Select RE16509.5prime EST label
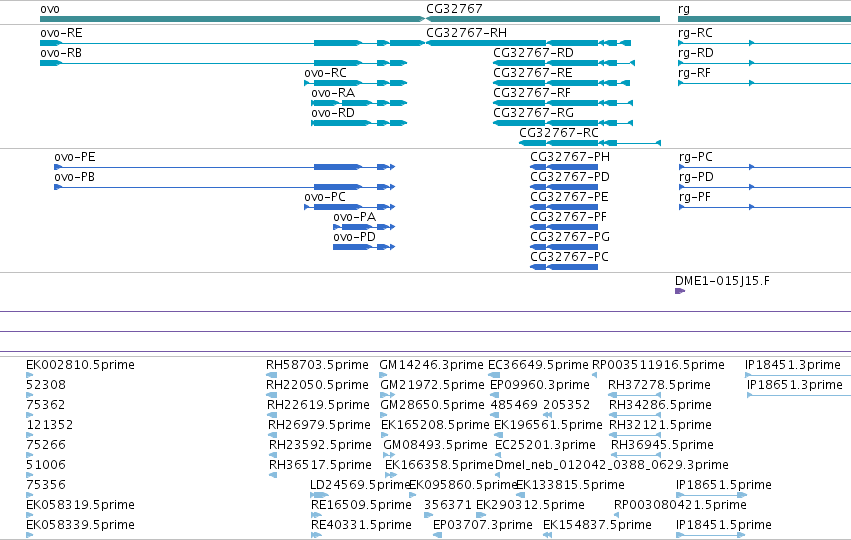Viewport: 851px width, 540px height. pos(361,505)
